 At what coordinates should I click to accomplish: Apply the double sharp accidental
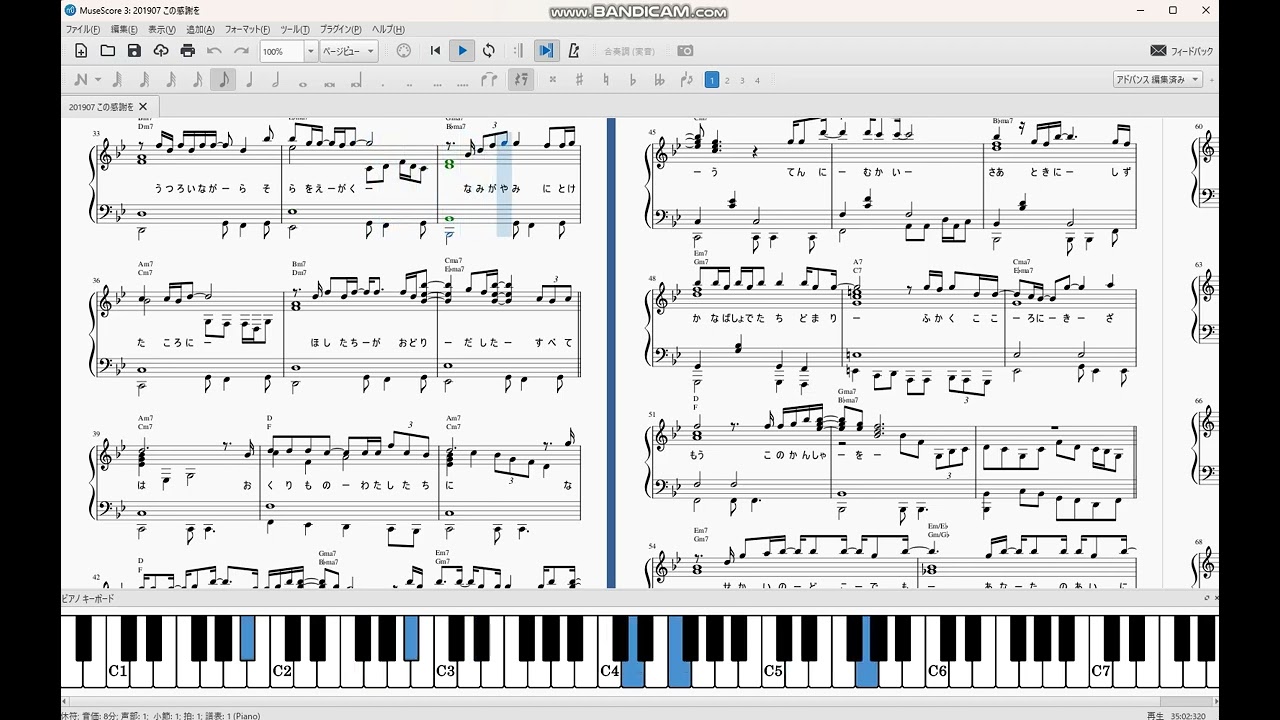(552, 80)
